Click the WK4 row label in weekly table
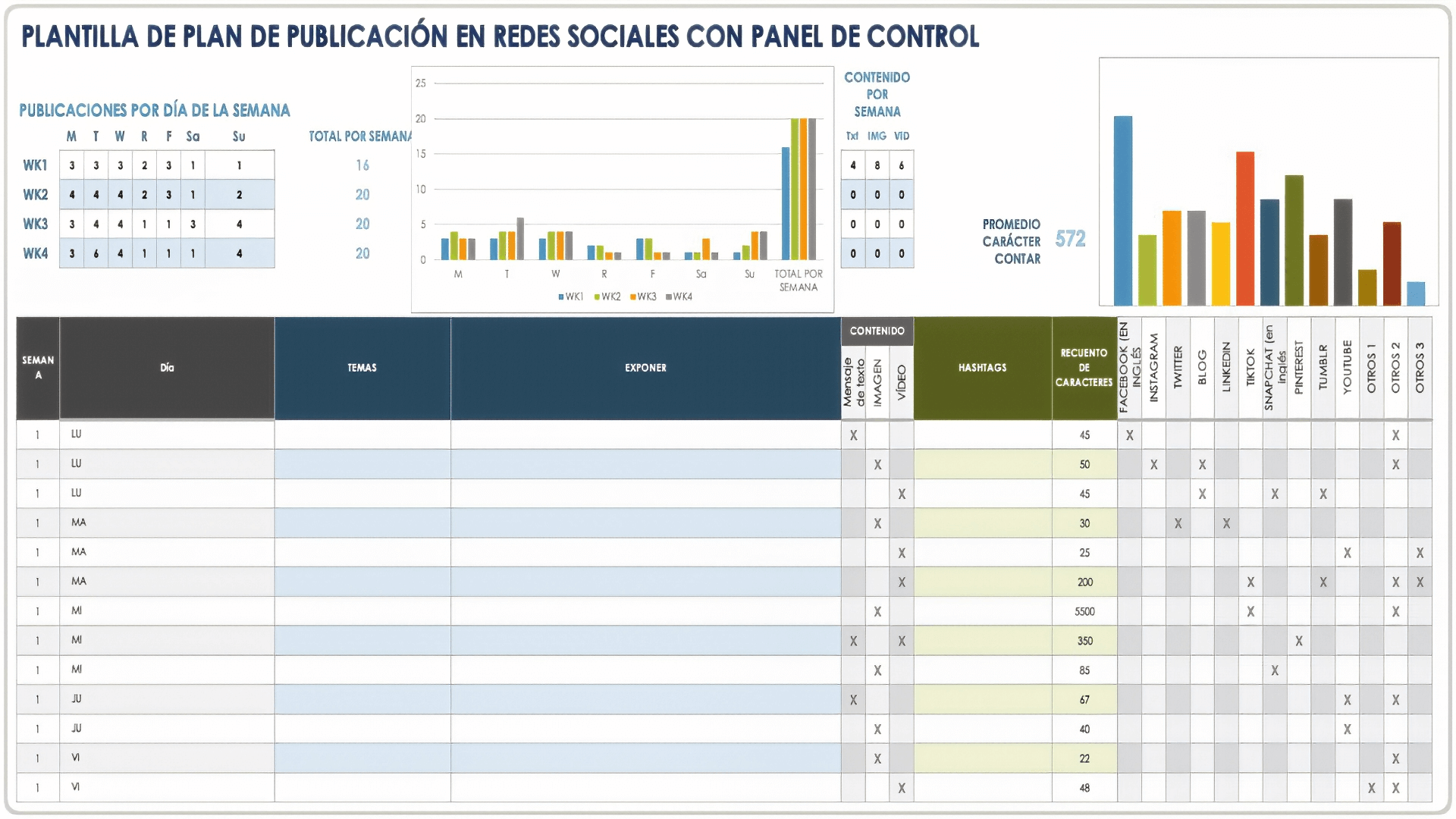The height and width of the screenshot is (819, 1456). [35, 253]
